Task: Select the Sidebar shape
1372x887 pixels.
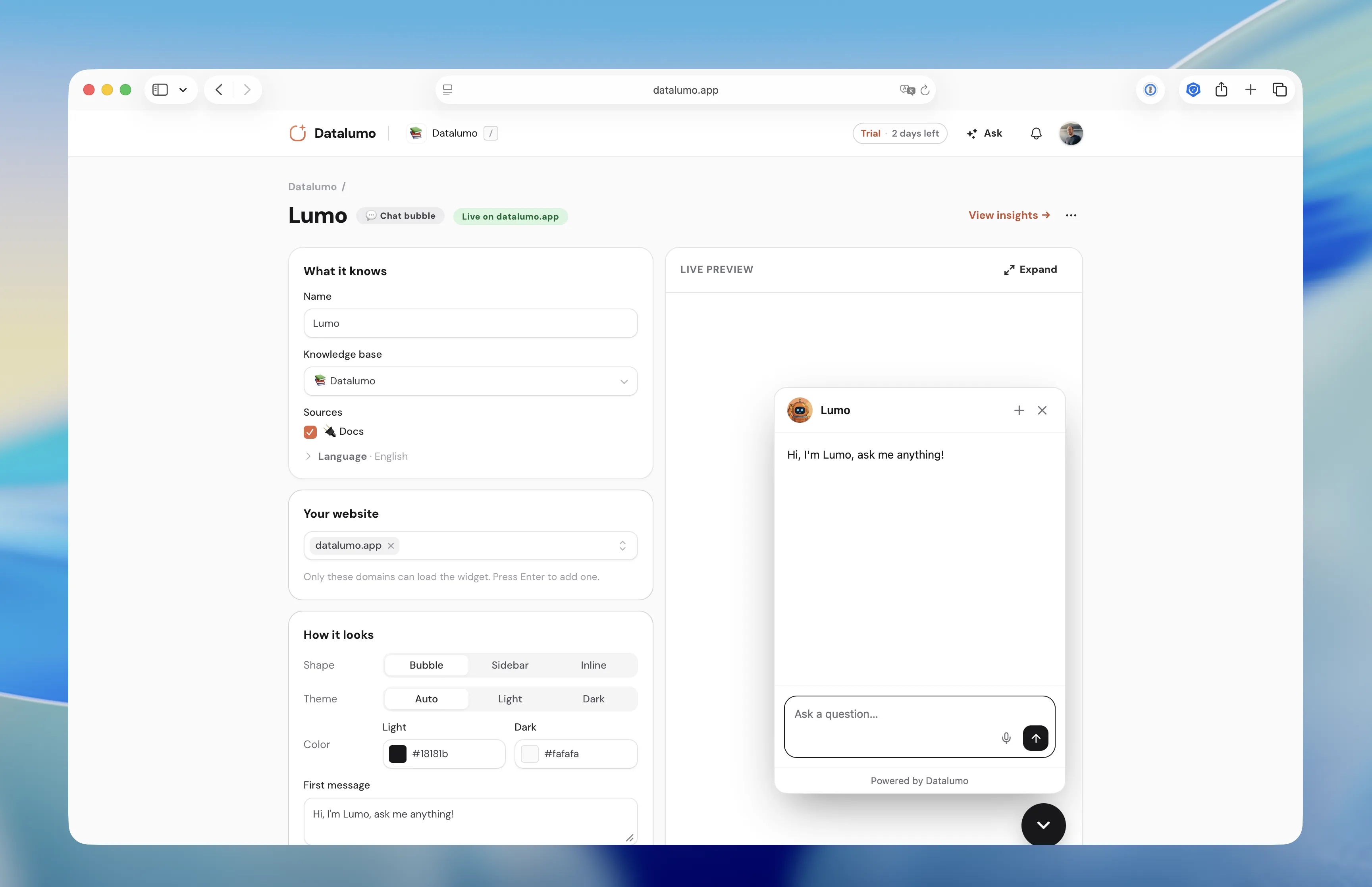Action: (509, 665)
